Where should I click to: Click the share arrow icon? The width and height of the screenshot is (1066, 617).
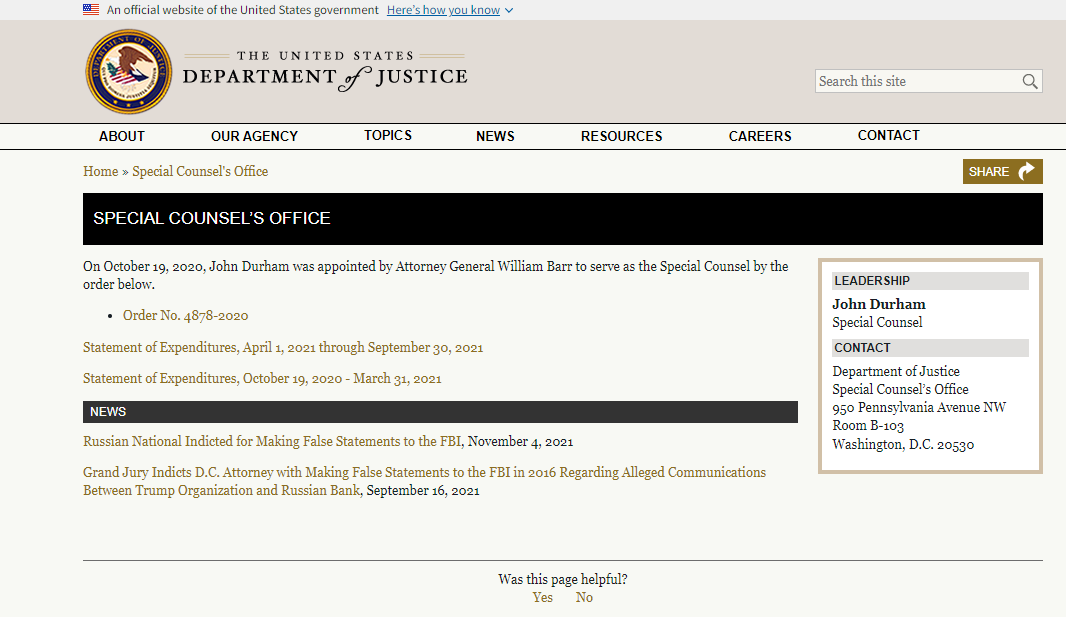[x=1027, y=171]
